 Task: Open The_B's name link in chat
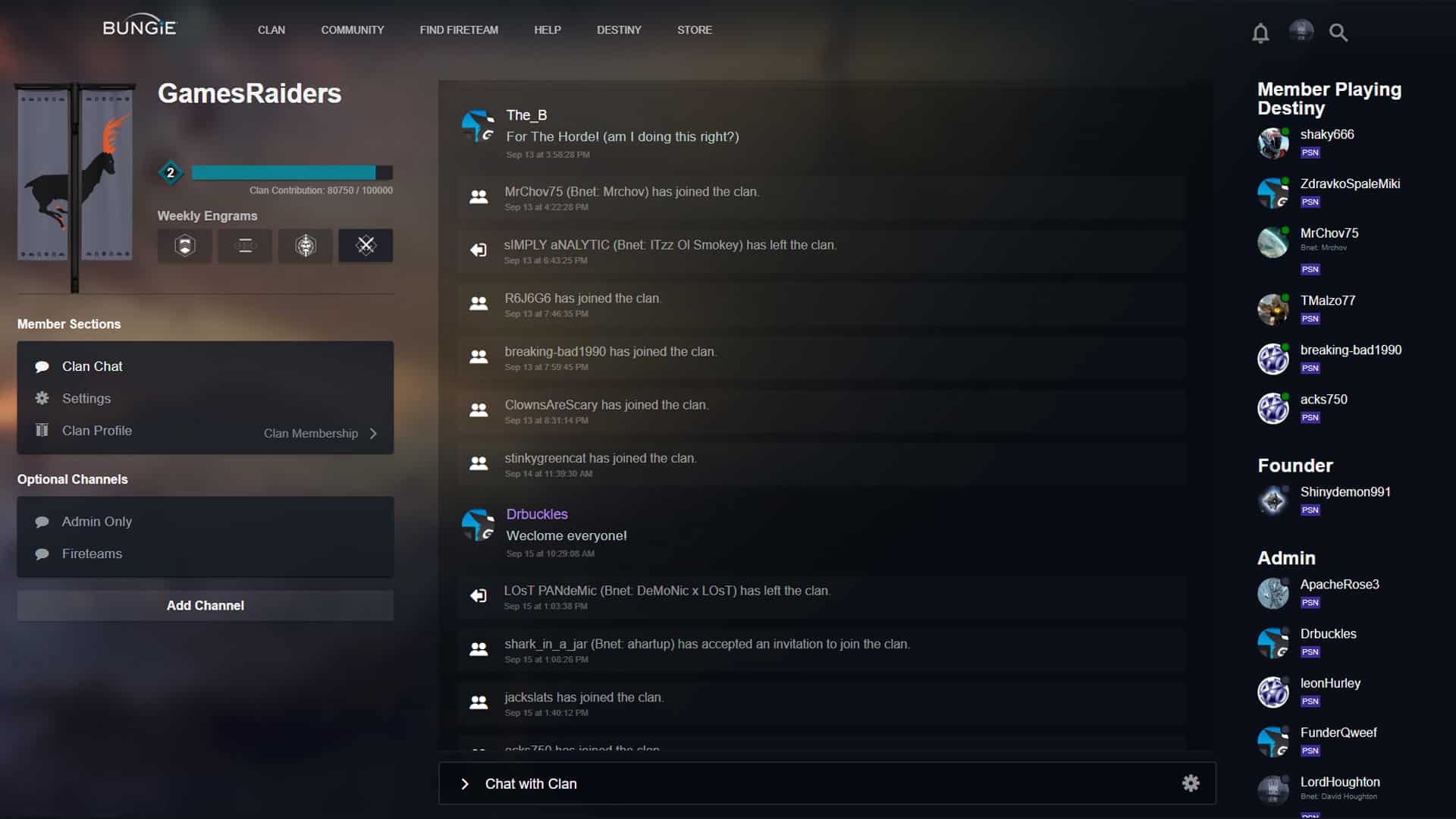click(x=526, y=115)
